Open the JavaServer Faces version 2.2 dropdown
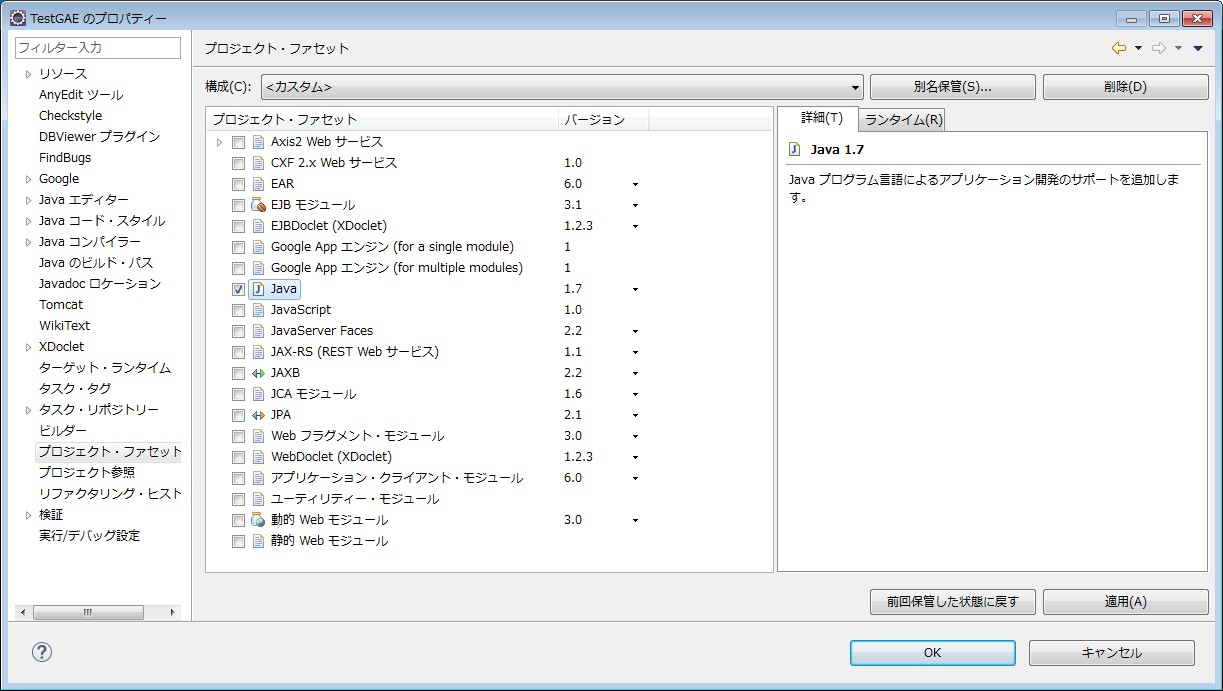 [x=635, y=332]
